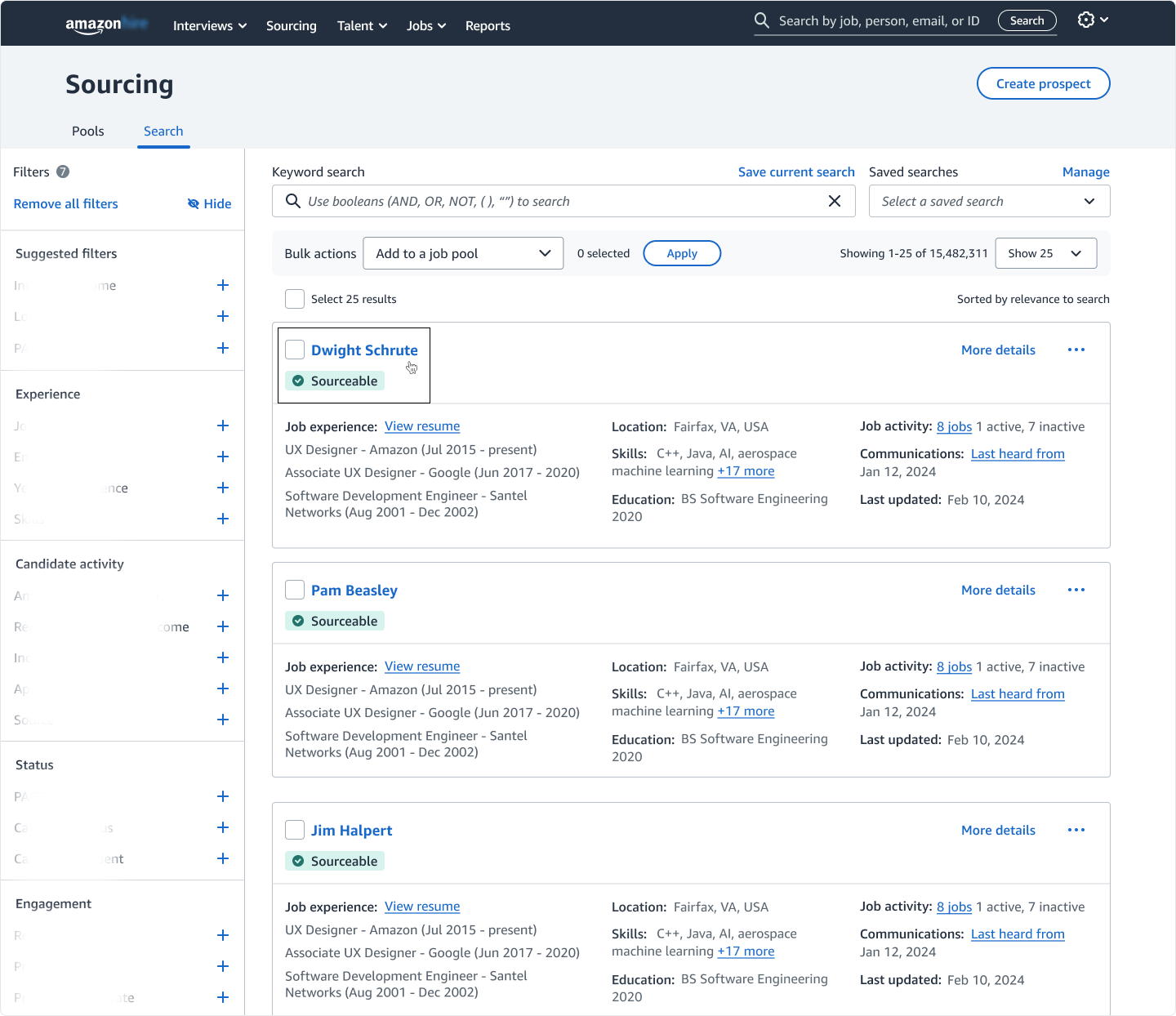Viewport: 1176px width, 1016px height.
Task: Click last plus icon under Suggested filters
Action: (223, 348)
